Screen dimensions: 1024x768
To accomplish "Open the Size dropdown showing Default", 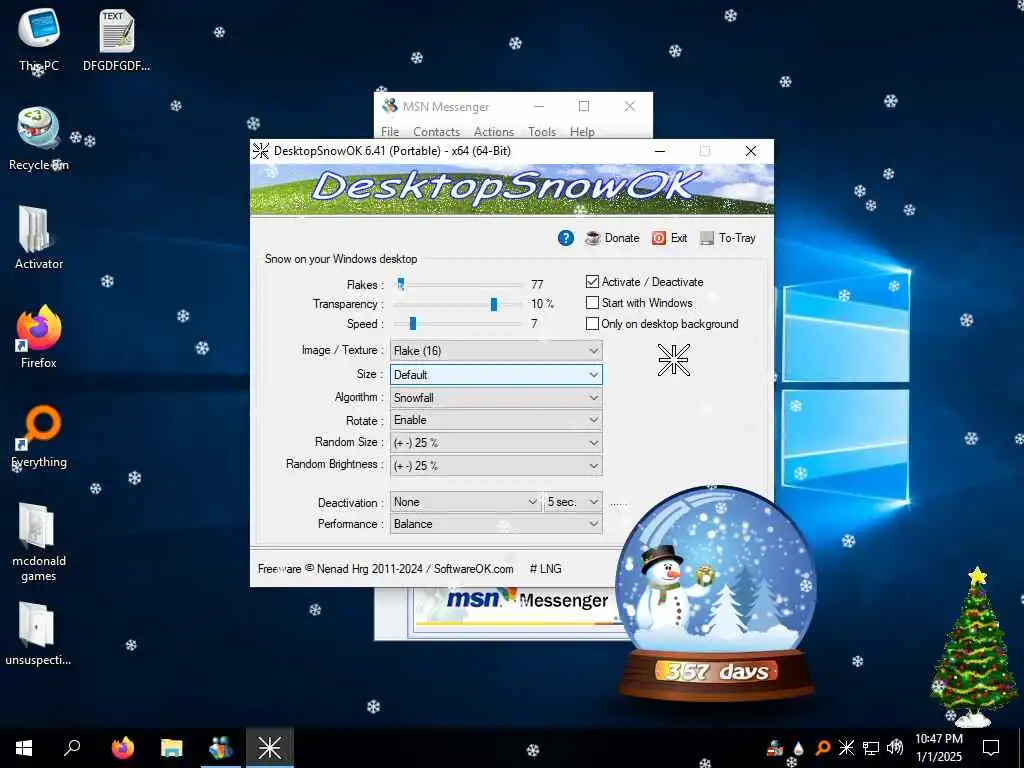I will point(496,375).
